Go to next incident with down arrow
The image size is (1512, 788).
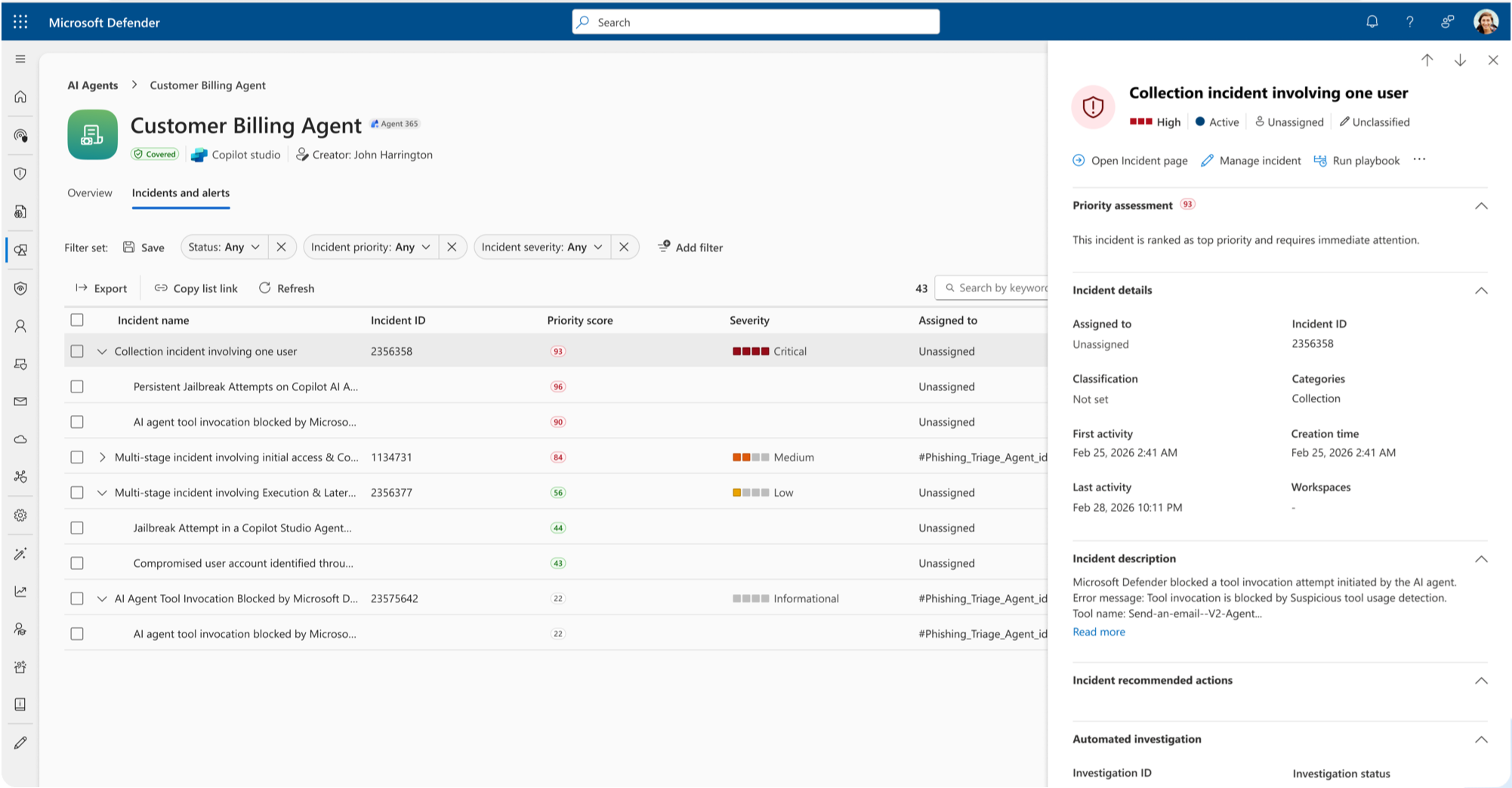(1460, 60)
